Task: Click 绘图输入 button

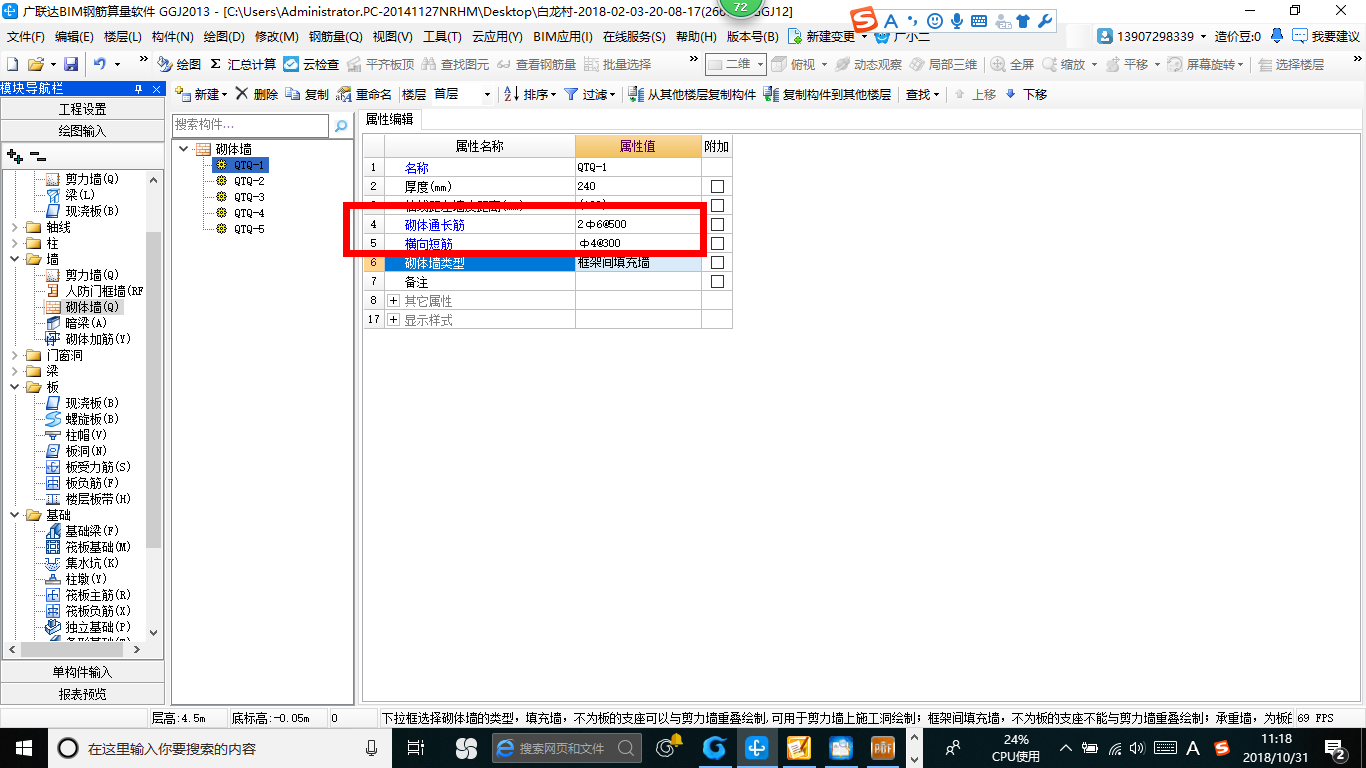Action: [82, 131]
